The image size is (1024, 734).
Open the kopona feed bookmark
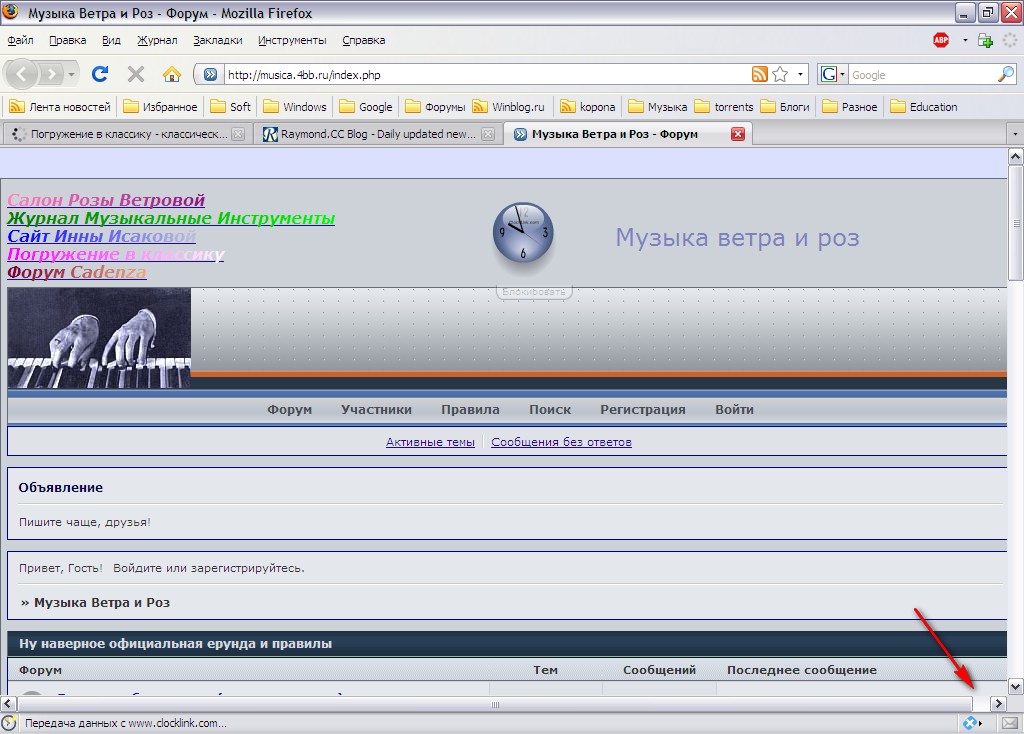pos(588,106)
